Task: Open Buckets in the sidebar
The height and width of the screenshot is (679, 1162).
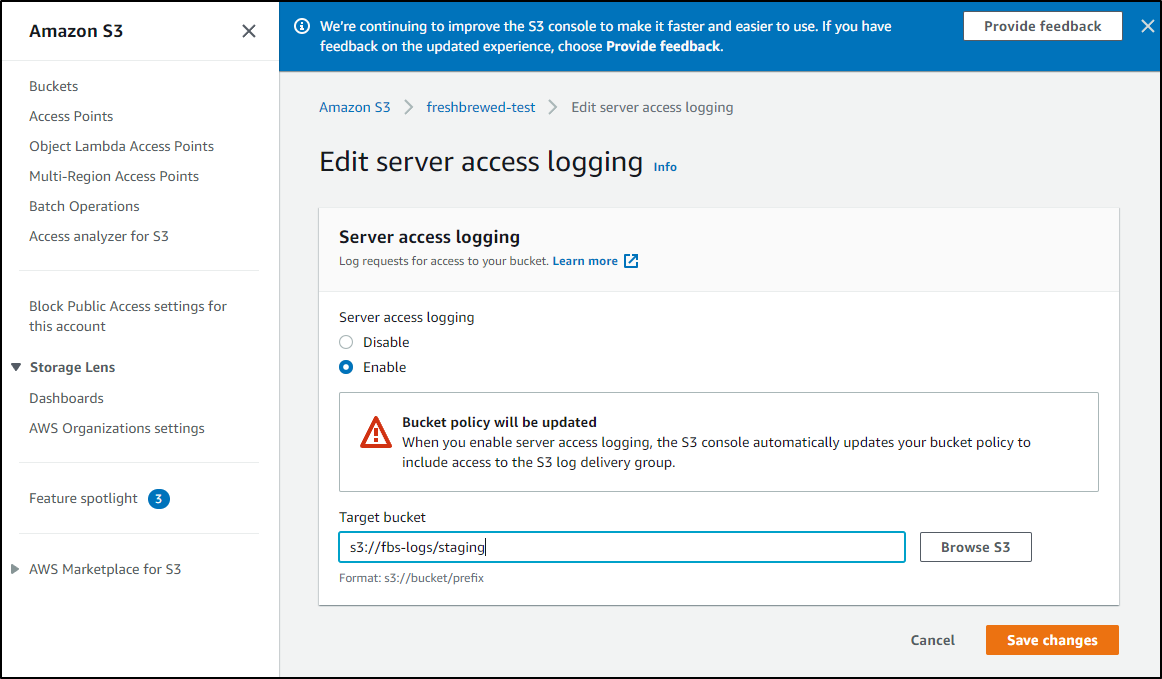Action: pos(53,86)
